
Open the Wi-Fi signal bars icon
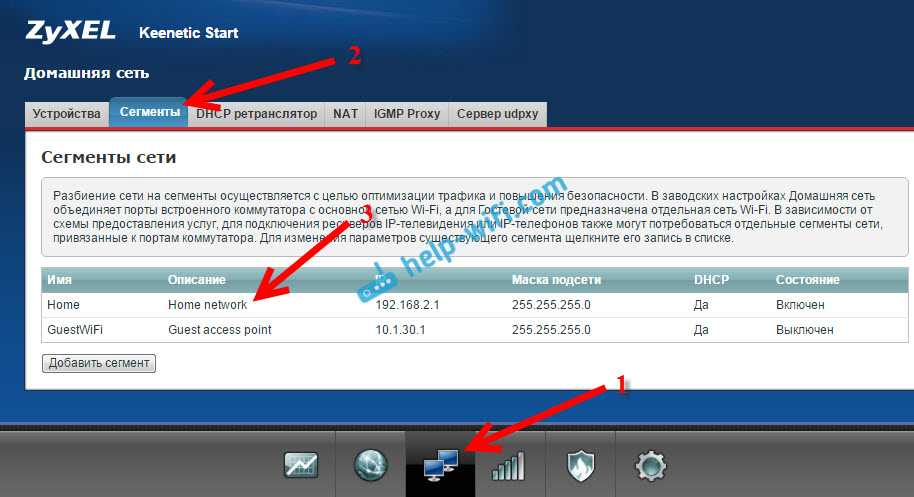(x=509, y=465)
